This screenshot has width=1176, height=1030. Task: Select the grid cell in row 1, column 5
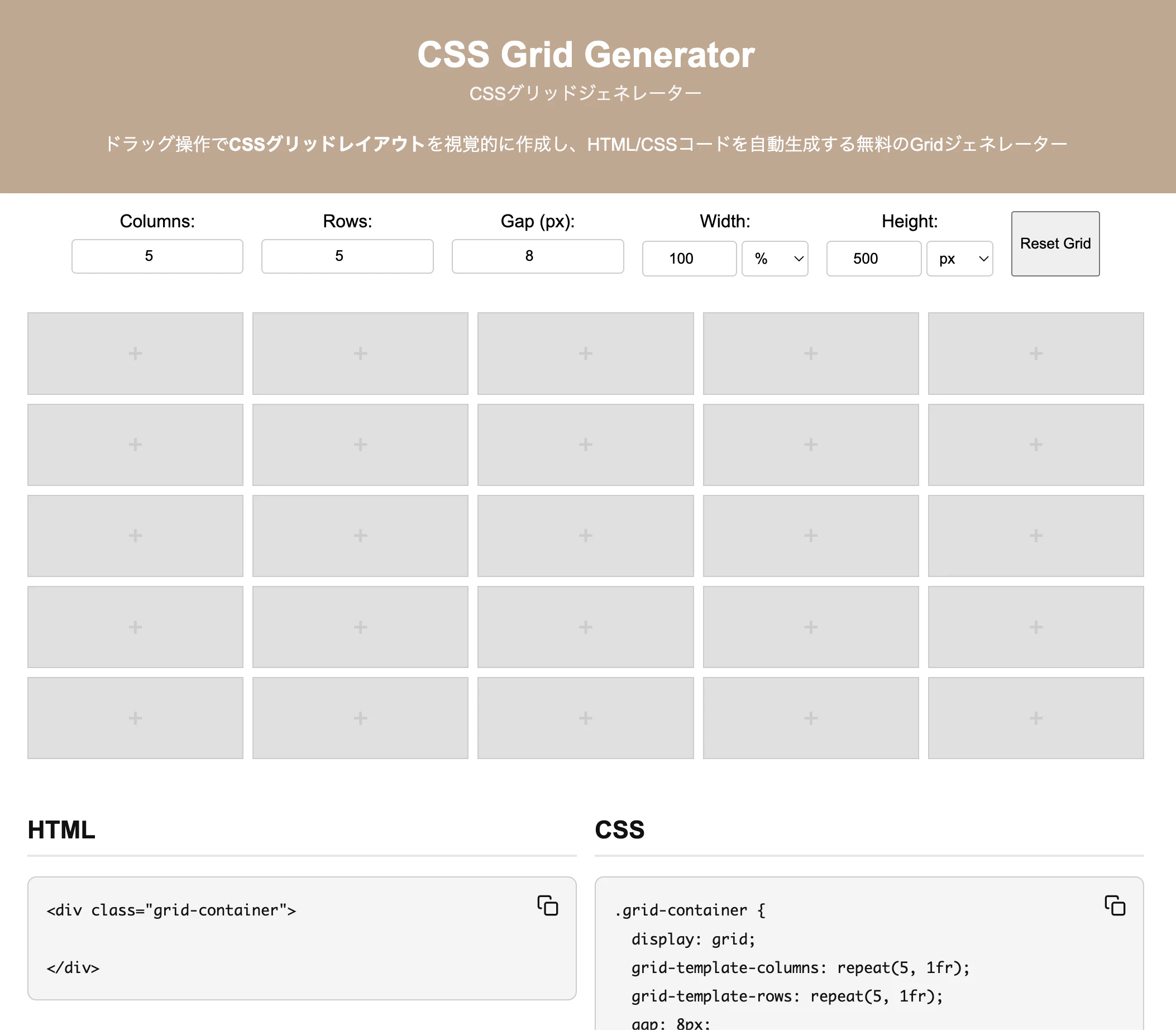point(1036,354)
